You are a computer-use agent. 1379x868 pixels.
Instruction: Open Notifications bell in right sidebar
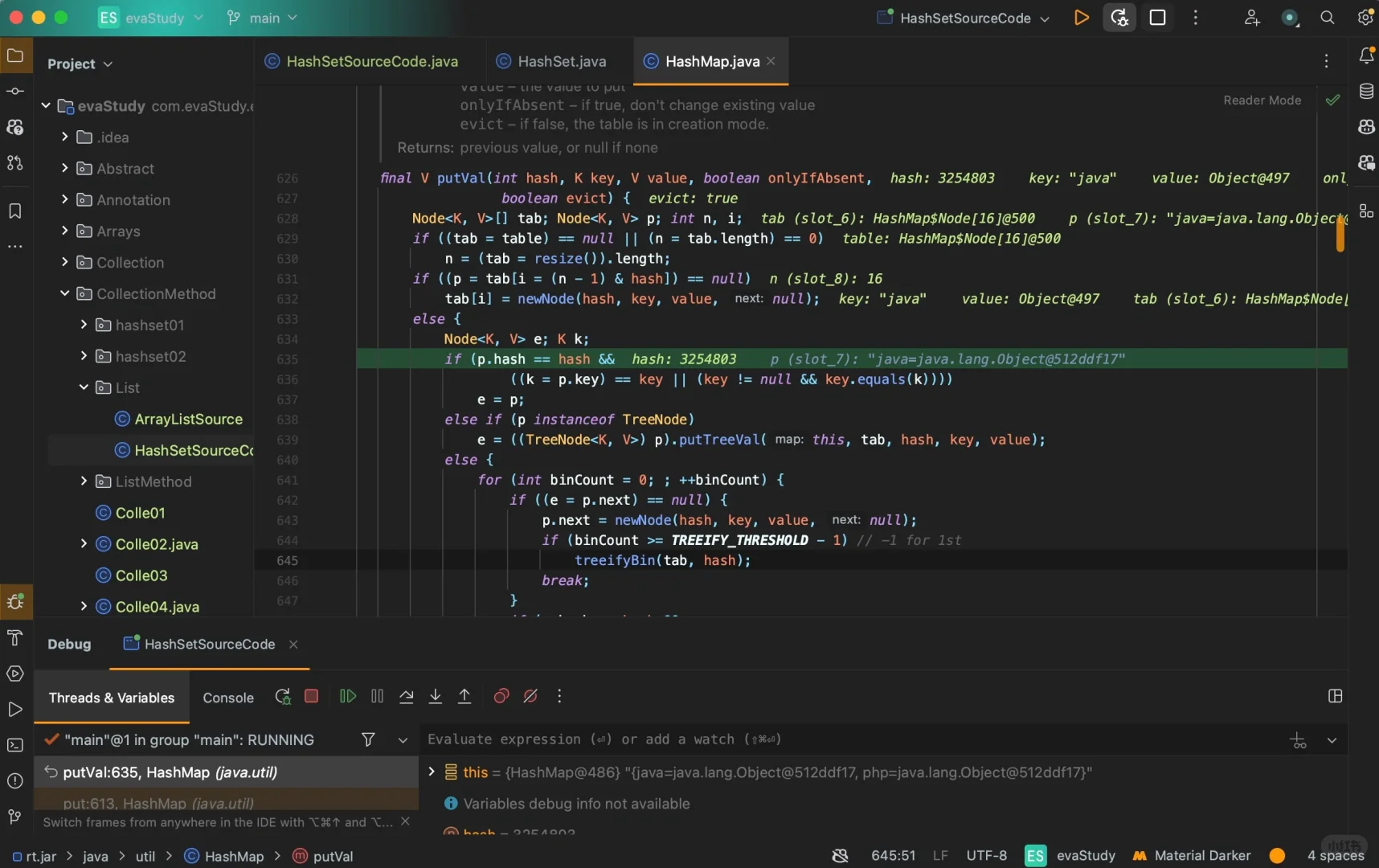1366,55
